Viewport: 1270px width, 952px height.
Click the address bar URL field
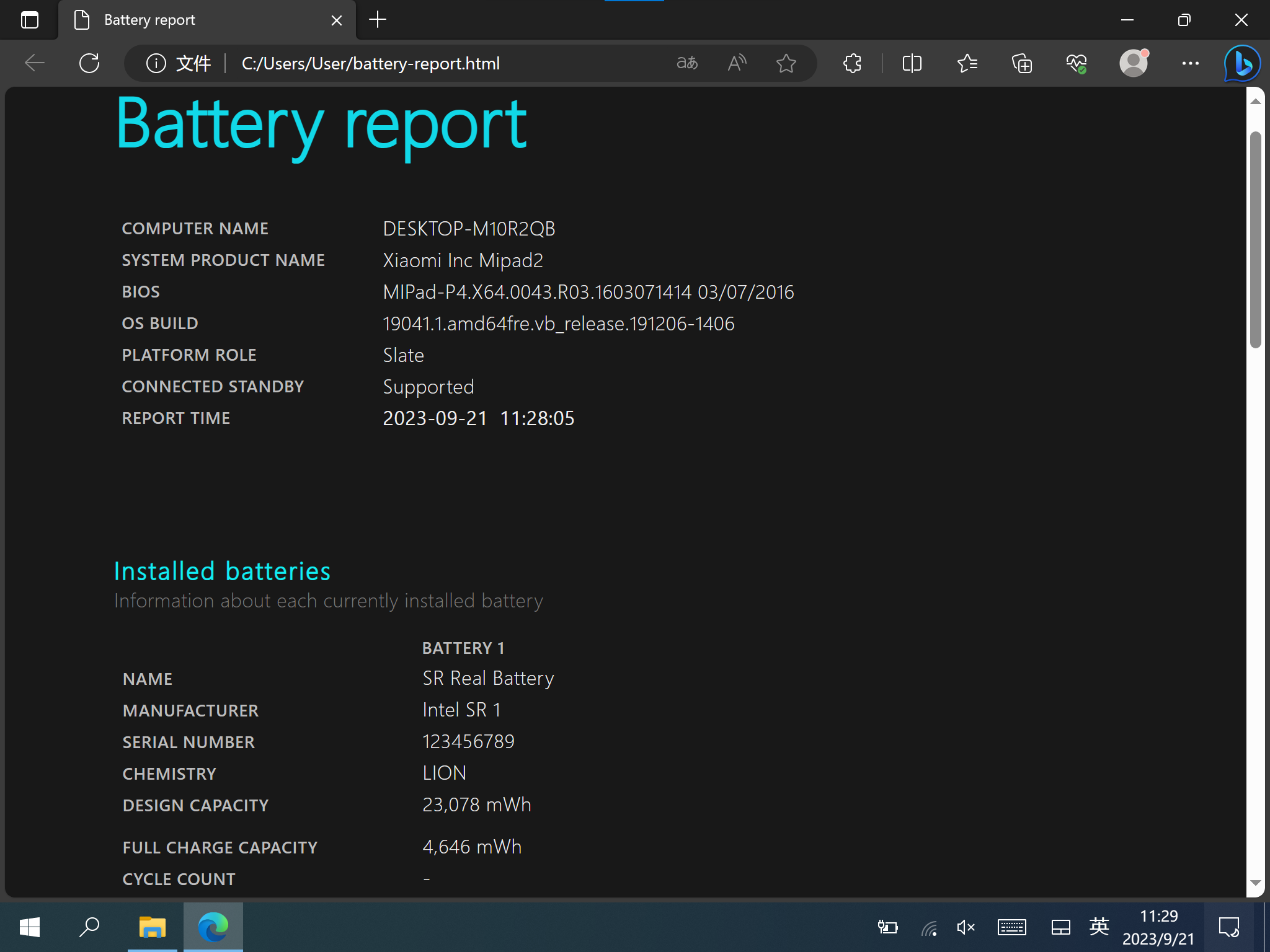coord(371,63)
